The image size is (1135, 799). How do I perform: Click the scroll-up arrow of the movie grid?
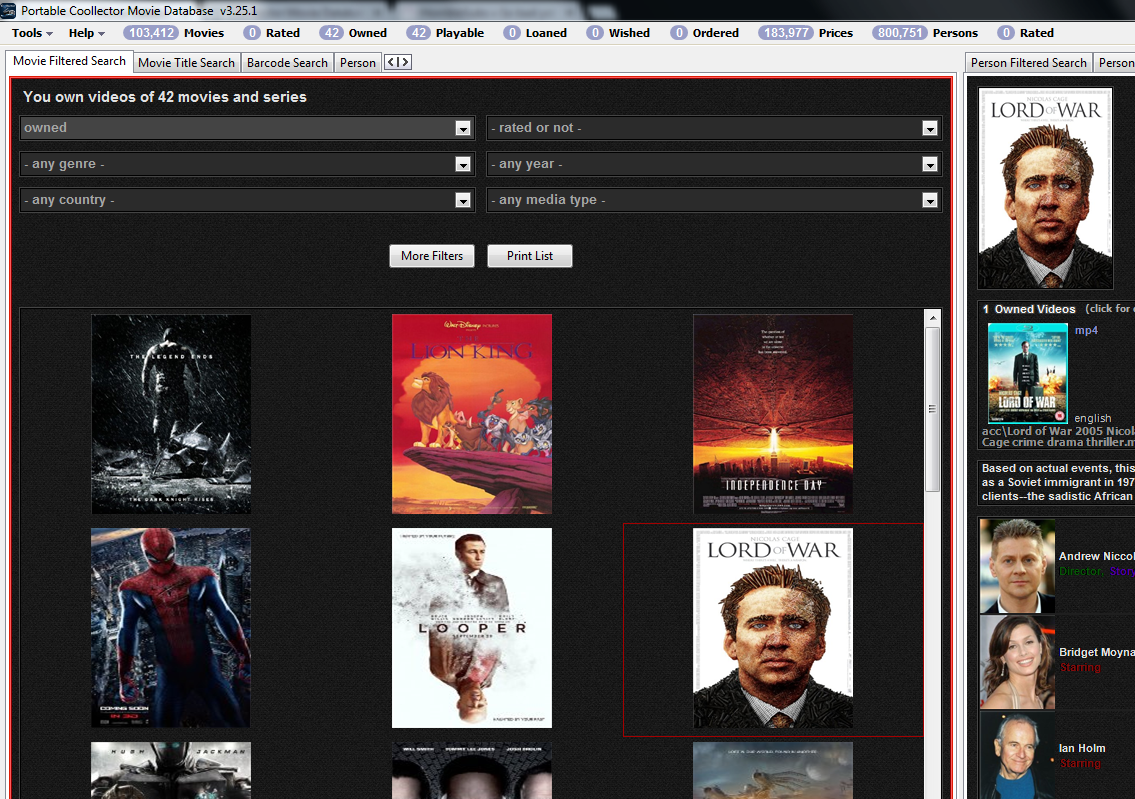coord(933,318)
